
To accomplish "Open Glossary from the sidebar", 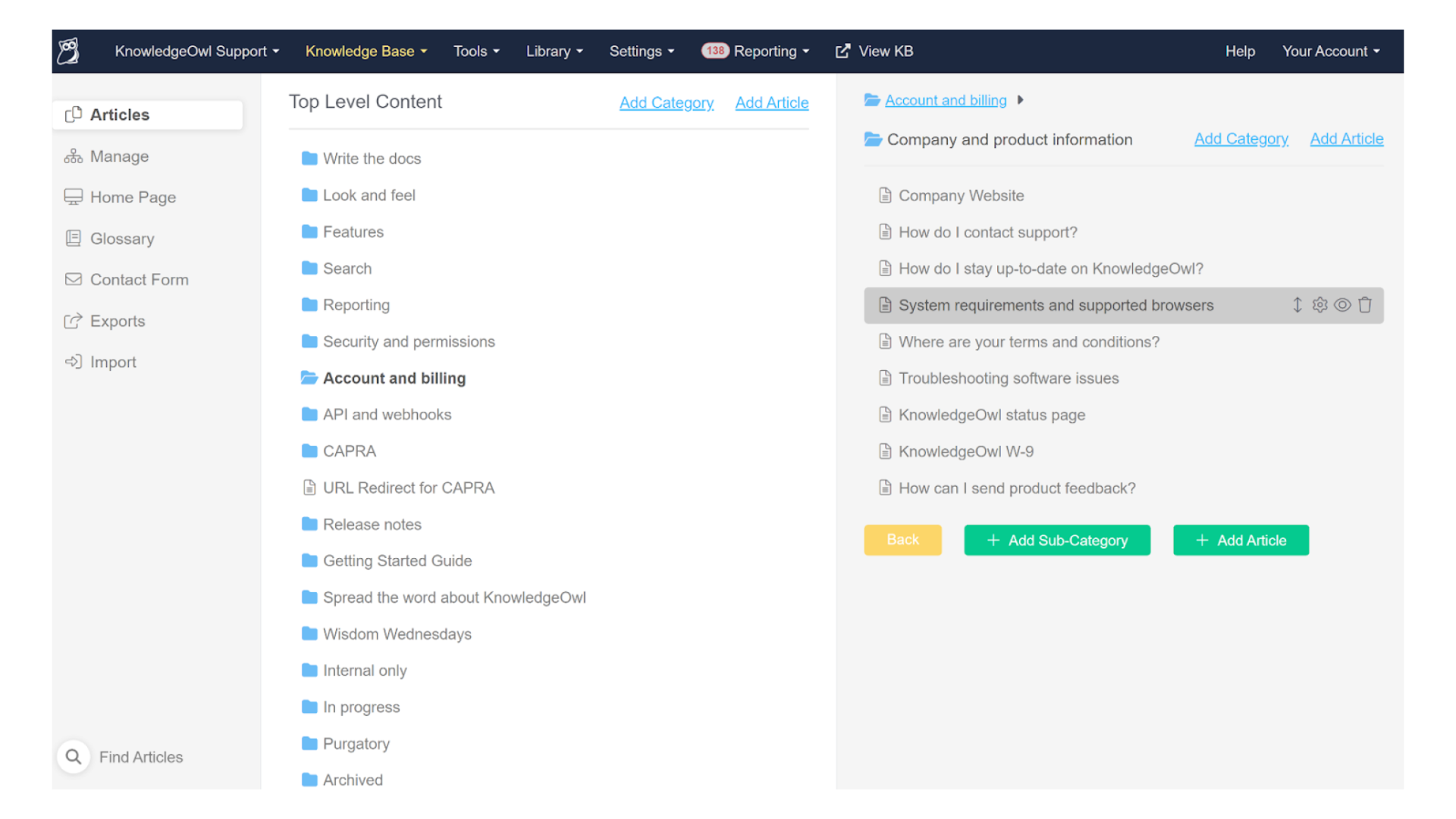I will [109, 238].
